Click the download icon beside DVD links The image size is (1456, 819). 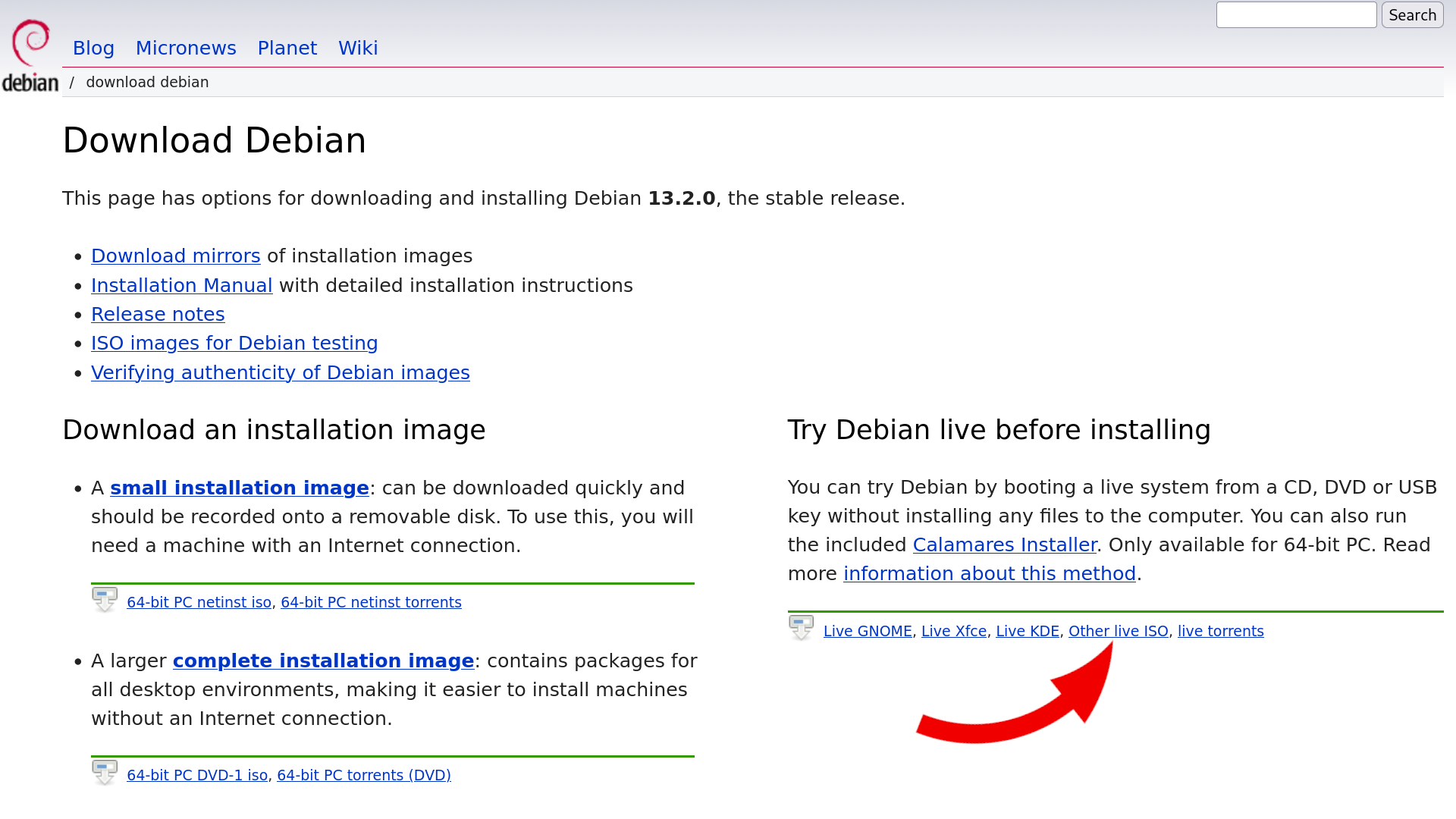point(105,772)
